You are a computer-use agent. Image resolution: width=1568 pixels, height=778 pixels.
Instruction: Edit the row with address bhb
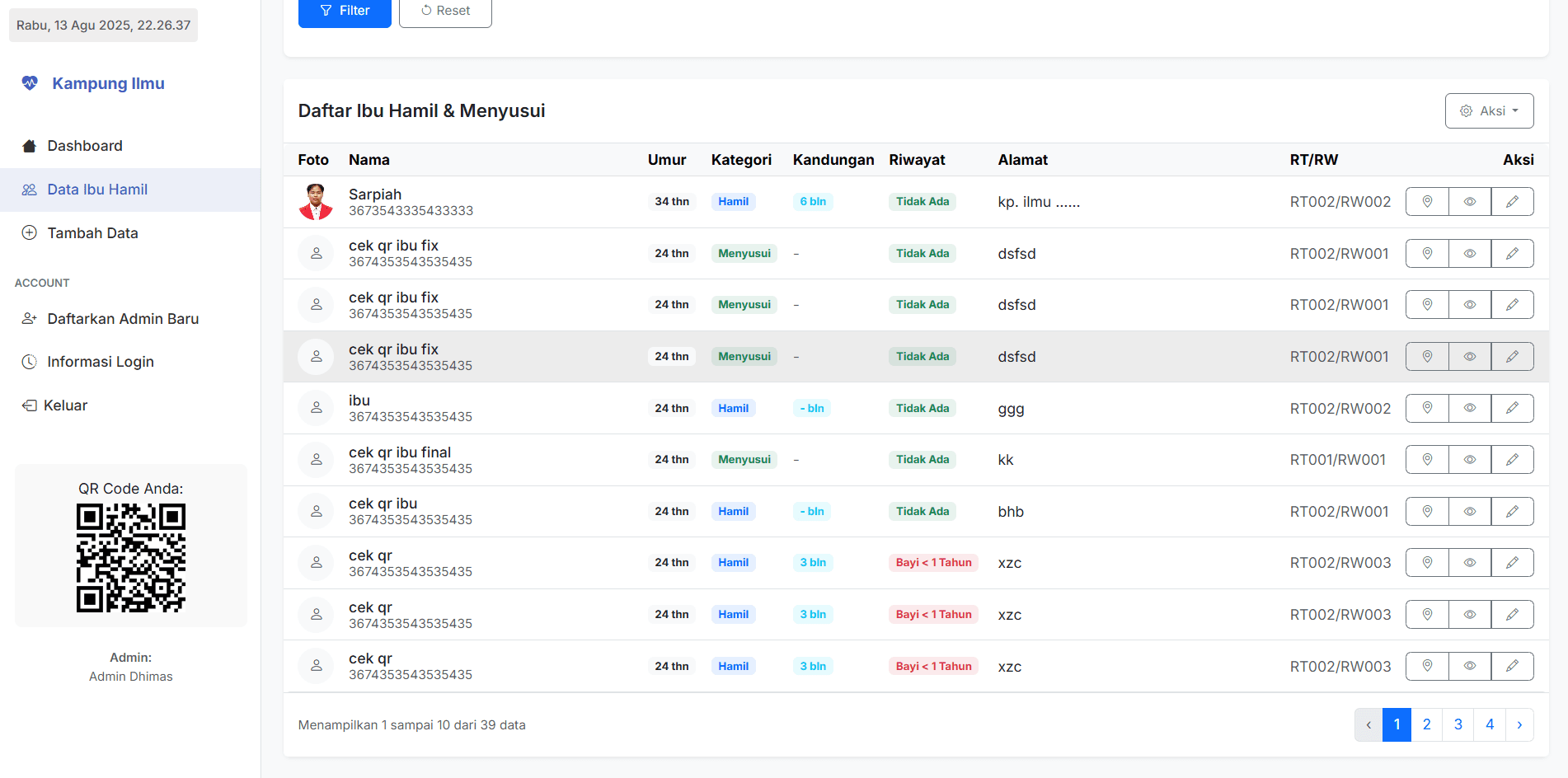[x=1513, y=511]
